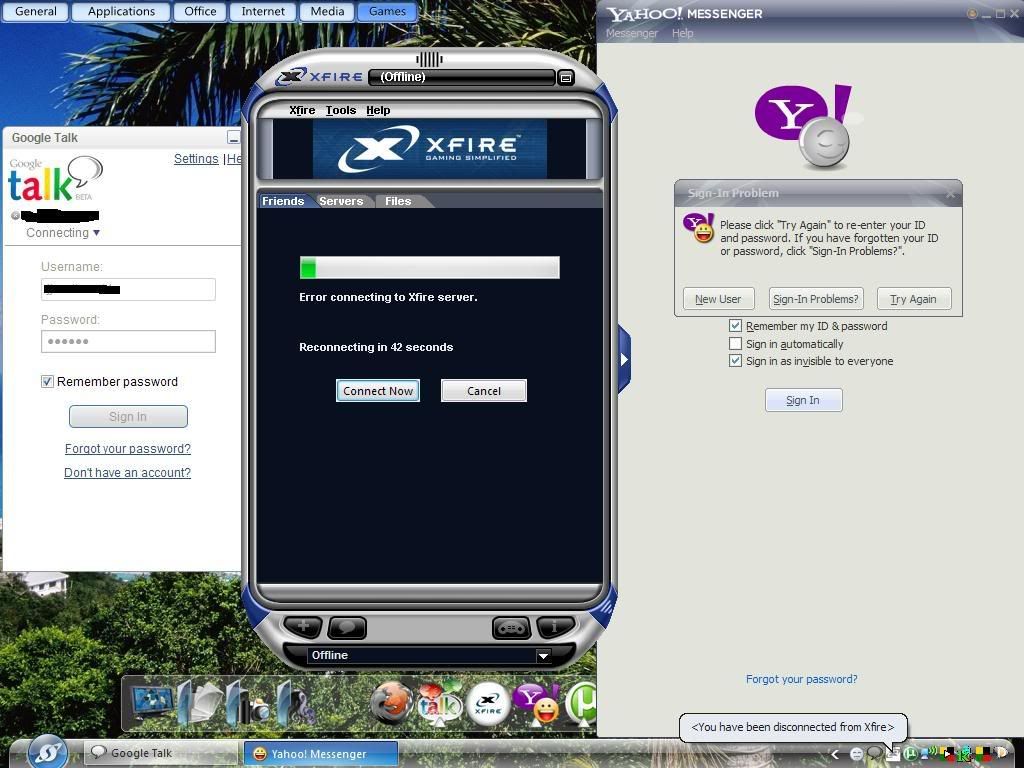This screenshot has width=1024, height=768.
Task: Select the Games desktop tab
Action: (x=387, y=12)
